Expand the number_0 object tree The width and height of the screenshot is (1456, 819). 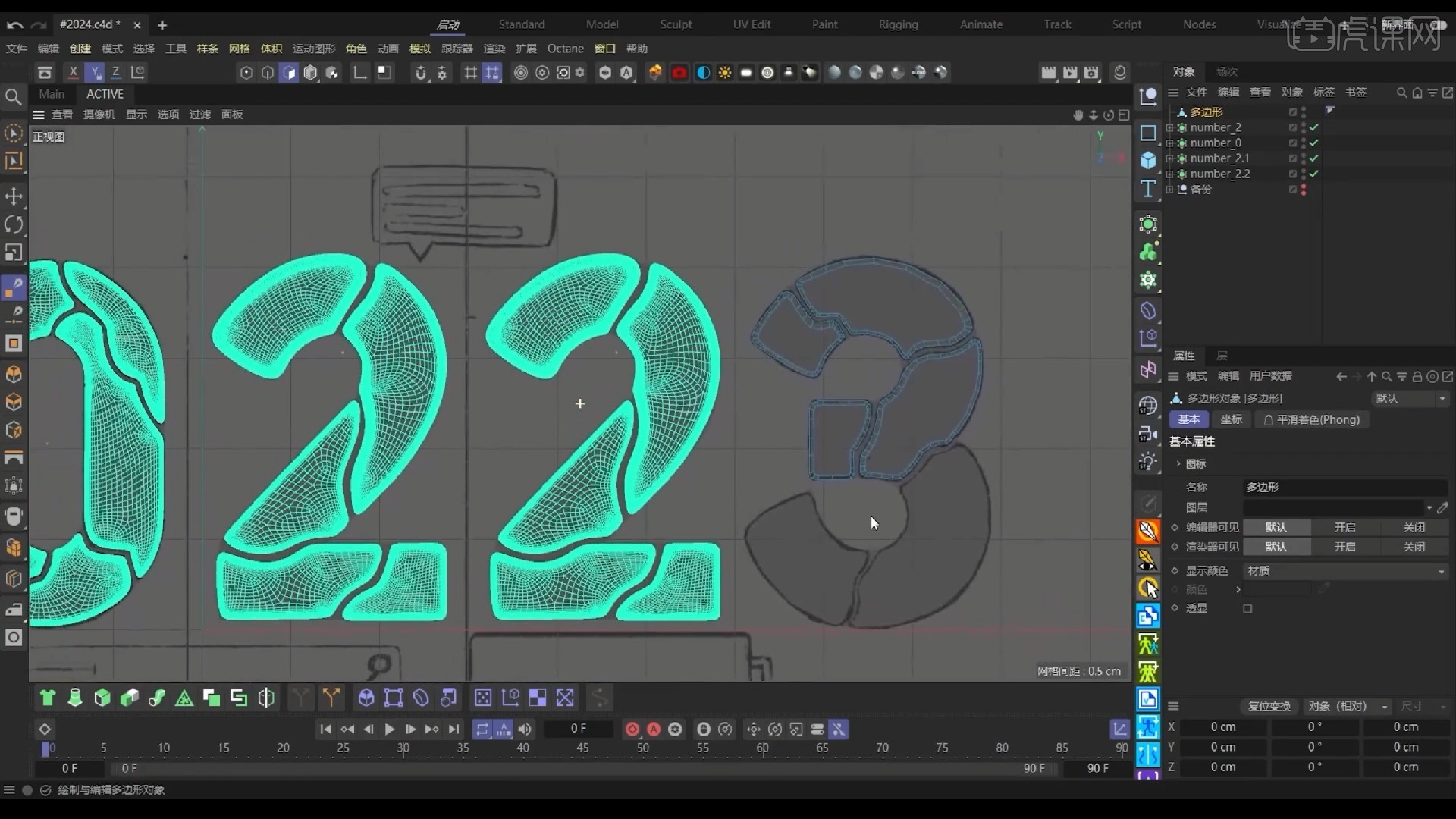(x=1169, y=143)
